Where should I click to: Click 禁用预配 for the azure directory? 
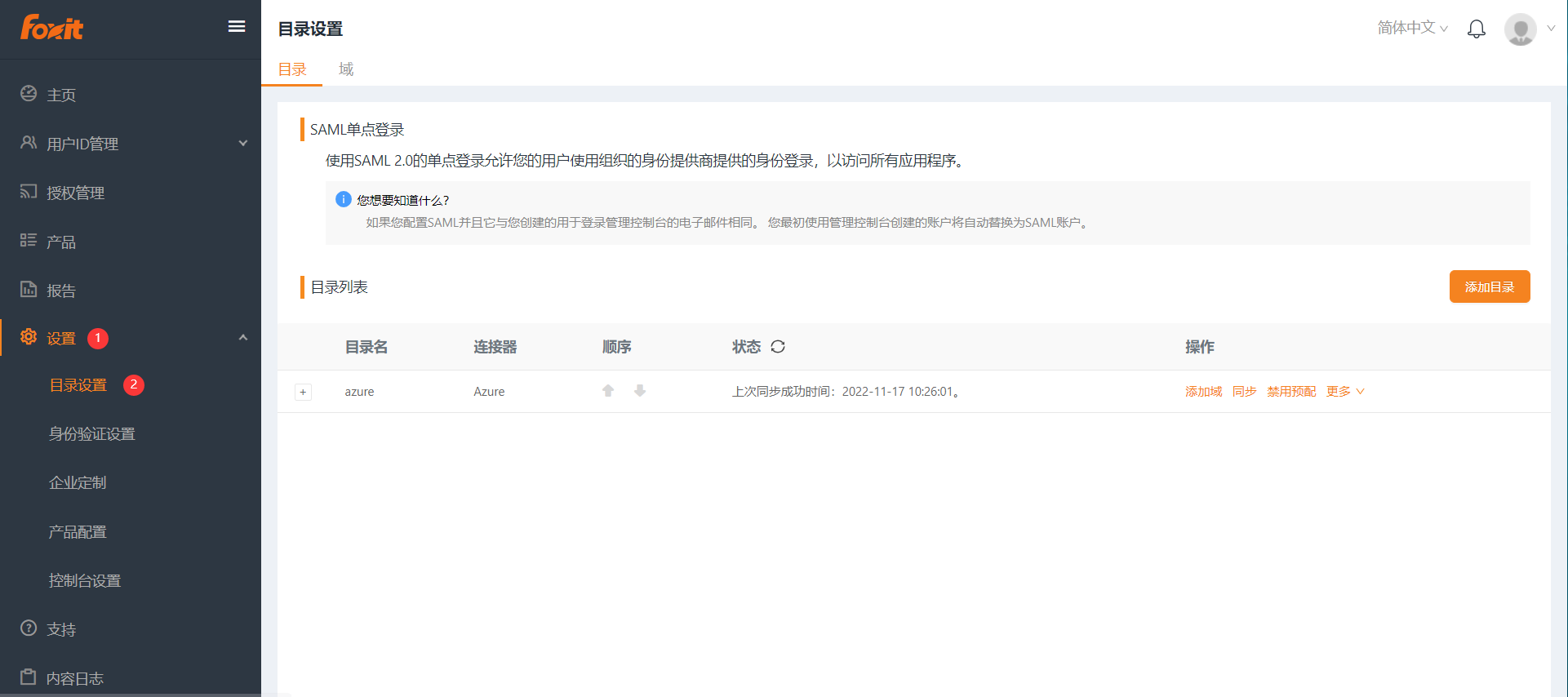tap(1290, 392)
